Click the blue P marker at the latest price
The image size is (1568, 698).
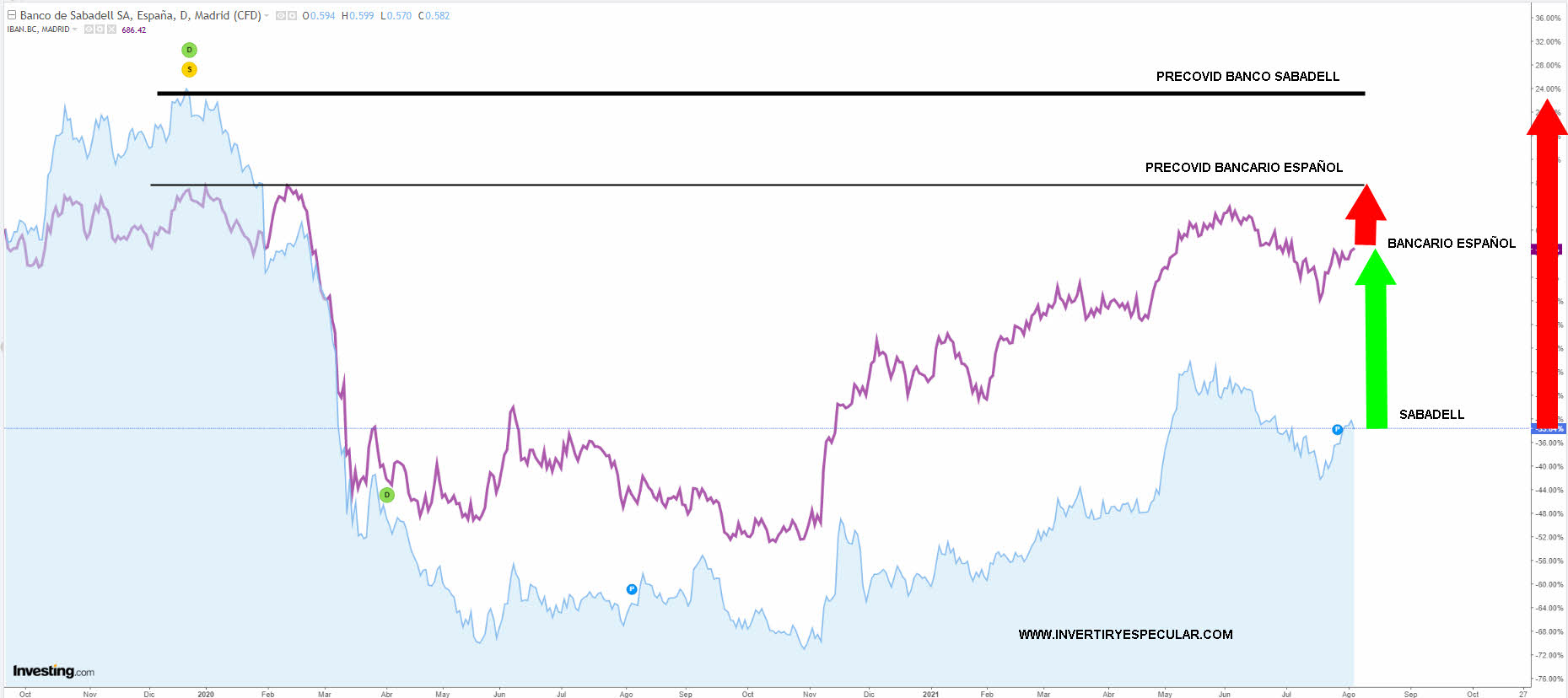(x=1337, y=430)
